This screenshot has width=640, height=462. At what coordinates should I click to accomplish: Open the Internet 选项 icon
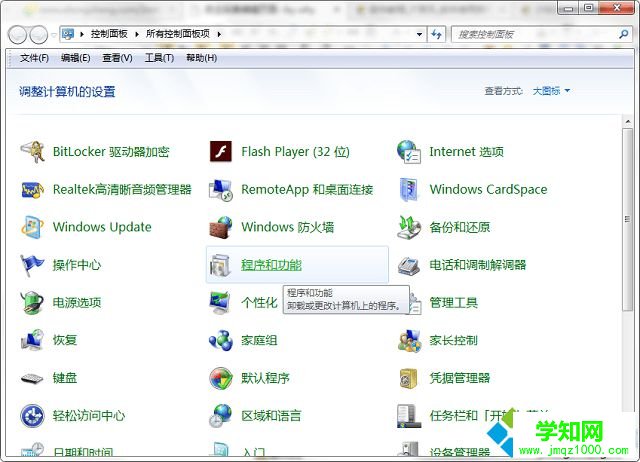pyautogui.click(x=409, y=152)
